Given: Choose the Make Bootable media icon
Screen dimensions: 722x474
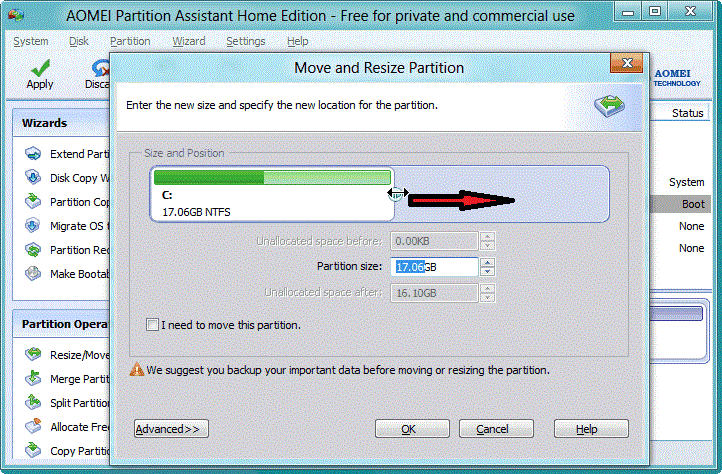Looking at the screenshot, I should pos(33,274).
